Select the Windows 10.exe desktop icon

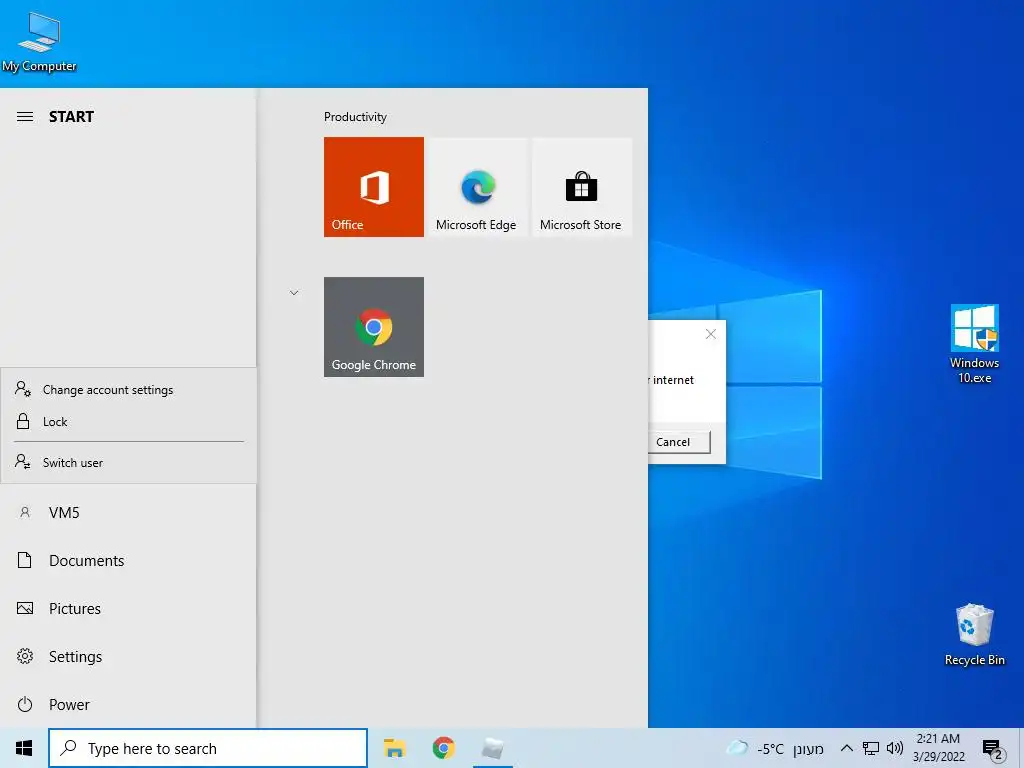coord(974,344)
